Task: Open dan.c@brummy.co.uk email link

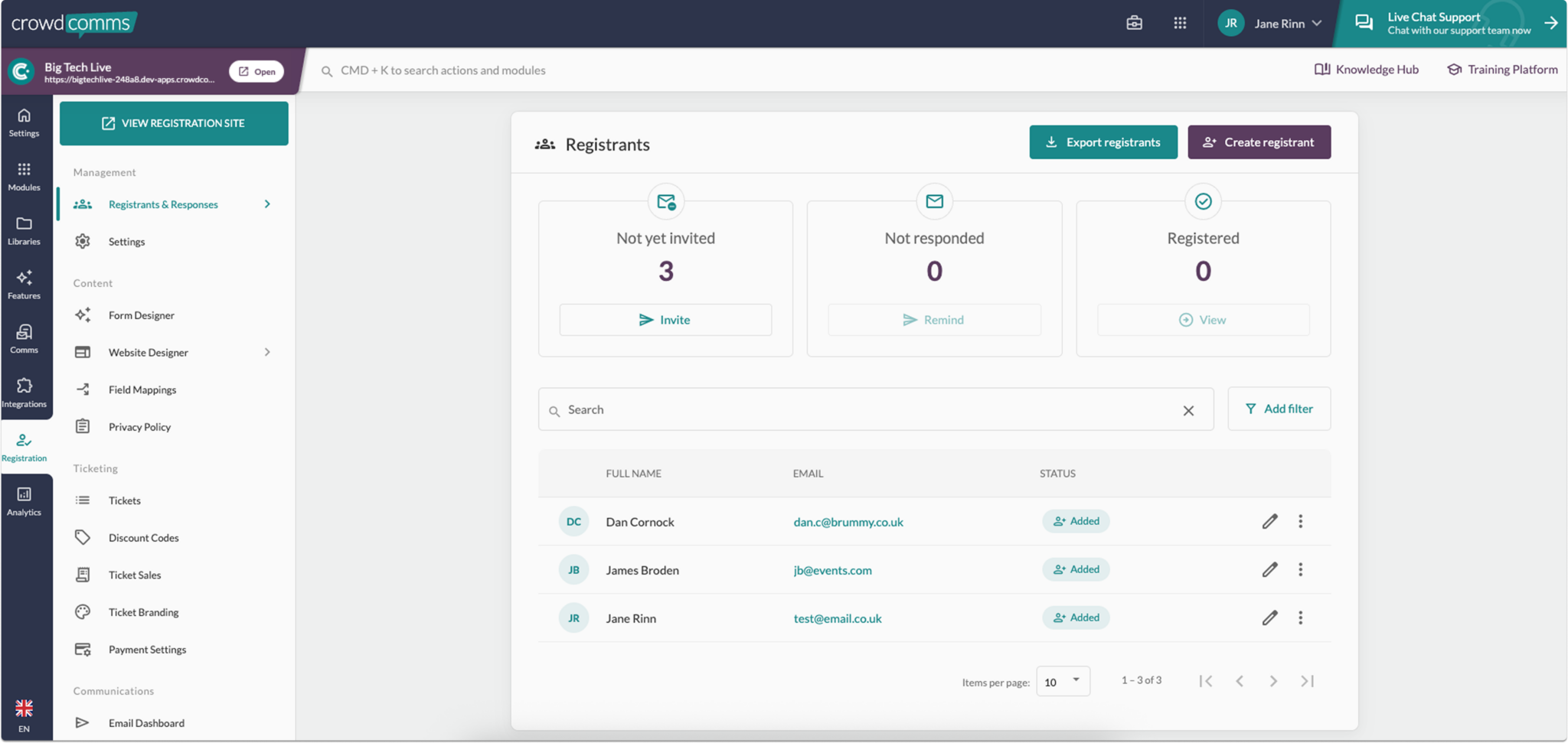Action: tap(848, 522)
